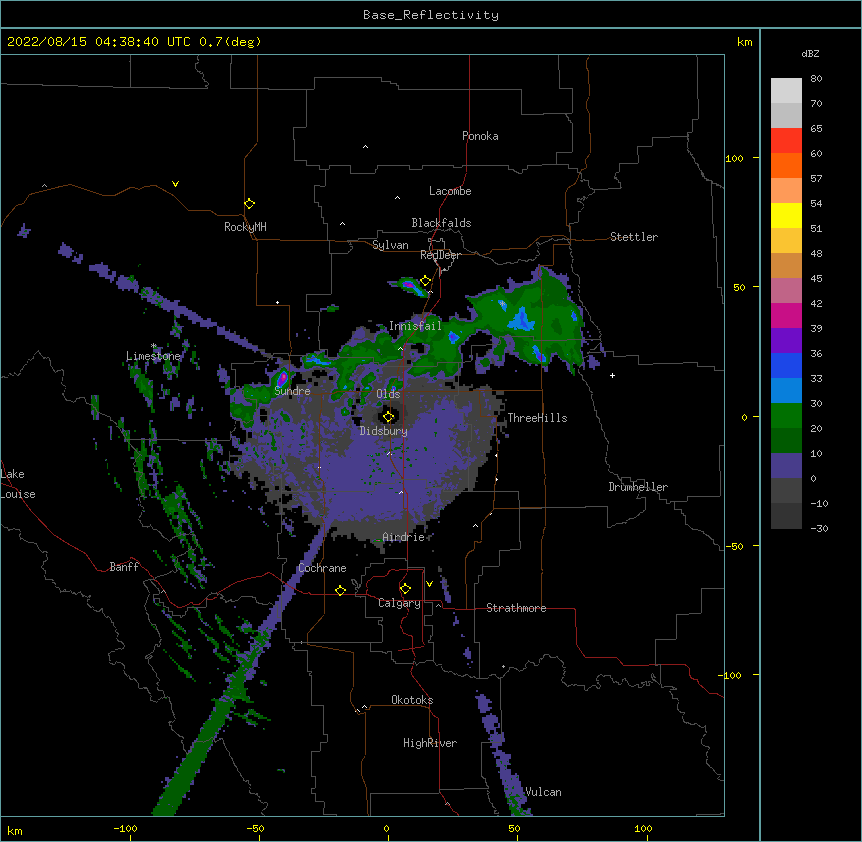862x842 pixels.
Task: Pick the light blue 30-33 dBZ swatch
Action: (786, 391)
